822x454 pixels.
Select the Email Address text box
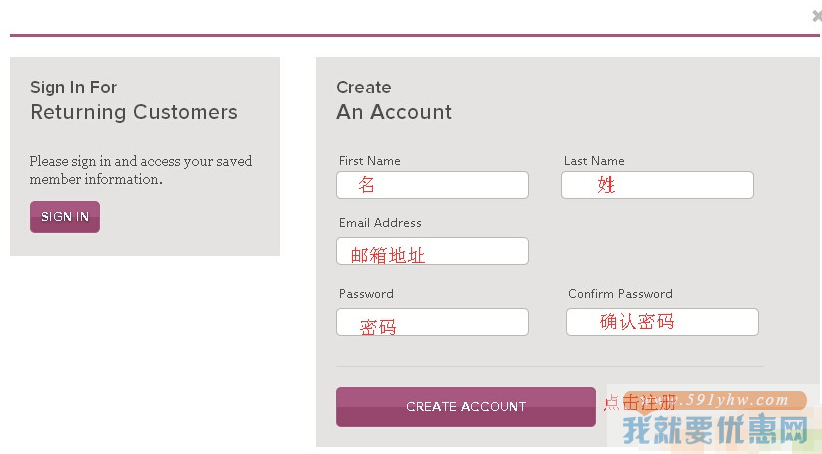point(432,251)
